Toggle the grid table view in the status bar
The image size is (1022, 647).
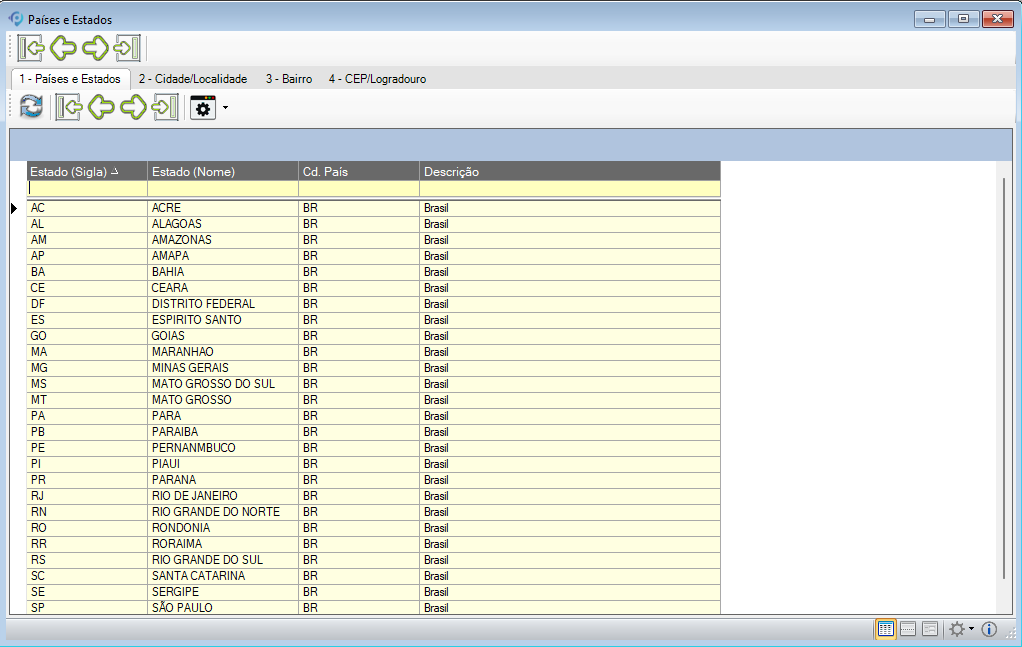tap(885, 629)
